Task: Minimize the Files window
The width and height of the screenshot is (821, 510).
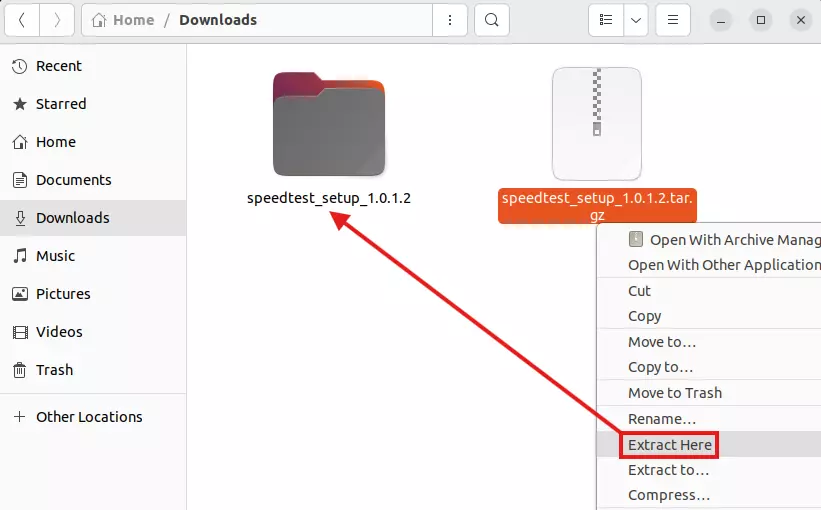Action: click(721, 20)
